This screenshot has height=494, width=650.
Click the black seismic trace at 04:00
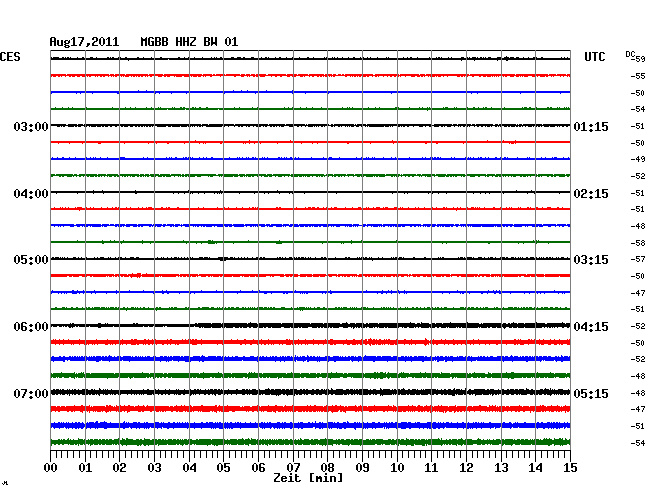point(310,192)
